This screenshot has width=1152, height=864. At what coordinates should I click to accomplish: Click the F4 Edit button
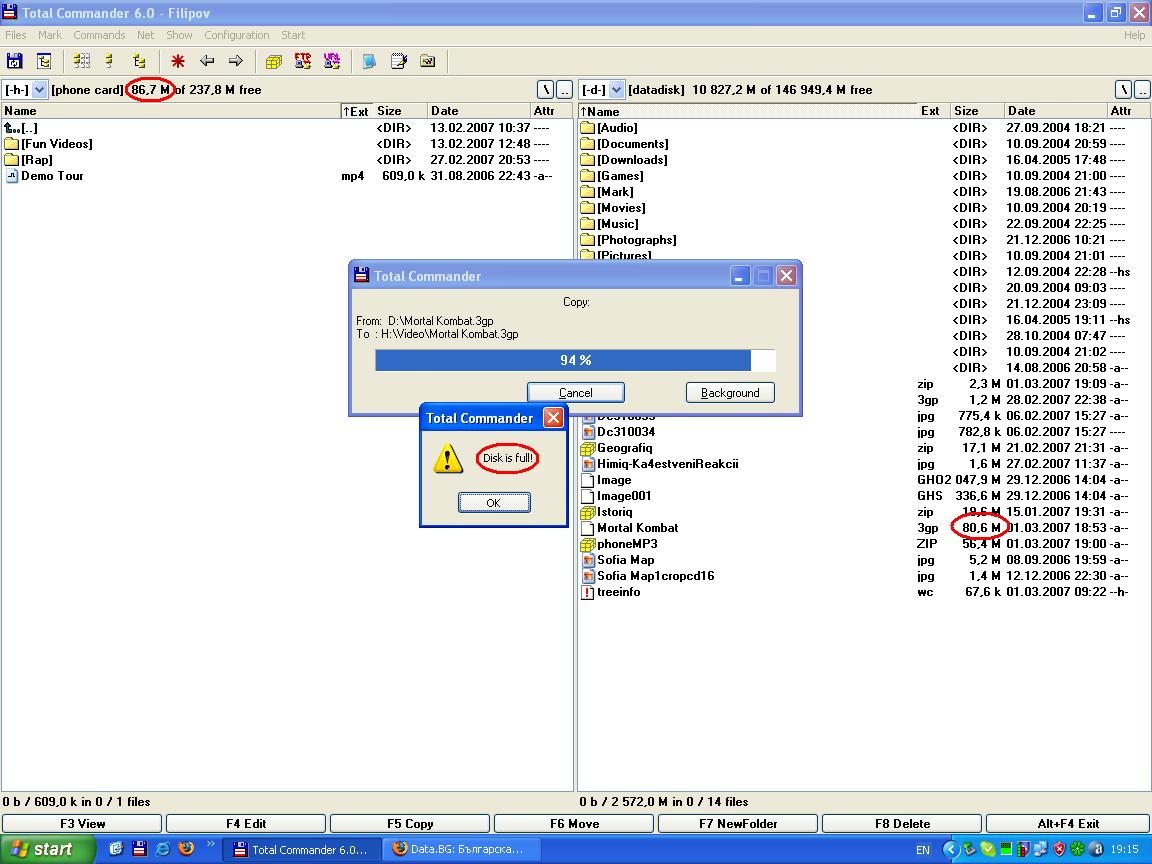pos(246,824)
